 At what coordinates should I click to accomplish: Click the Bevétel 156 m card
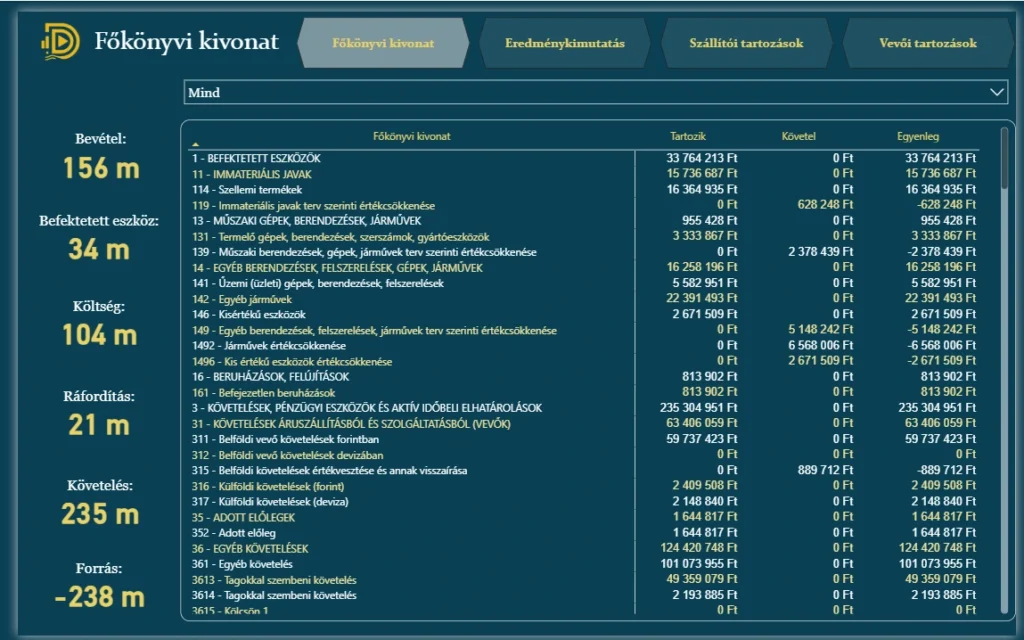[x=101, y=158]
